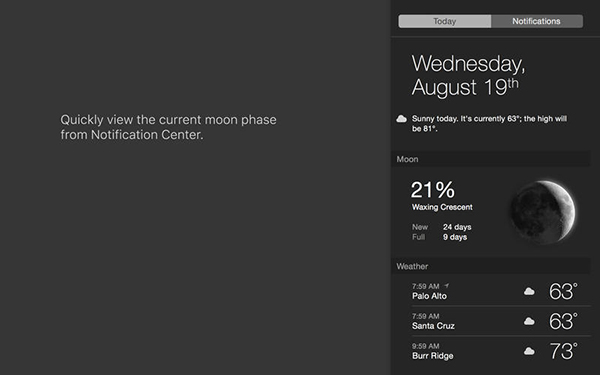Viewport: 600px width, 375px height.
Task: Click the location arrow next to 7:59 AM
Action: (x=447, y=286)
